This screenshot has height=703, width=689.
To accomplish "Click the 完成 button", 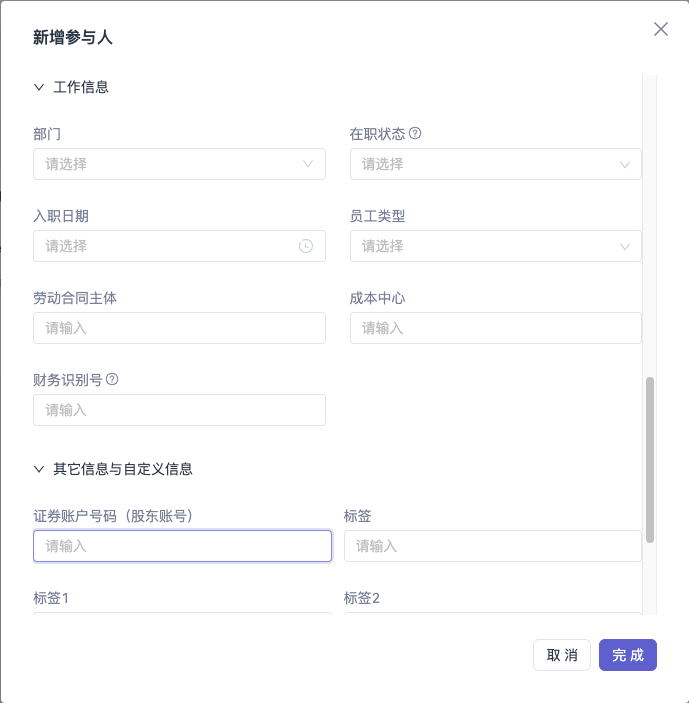I will (x=628, y=655).
